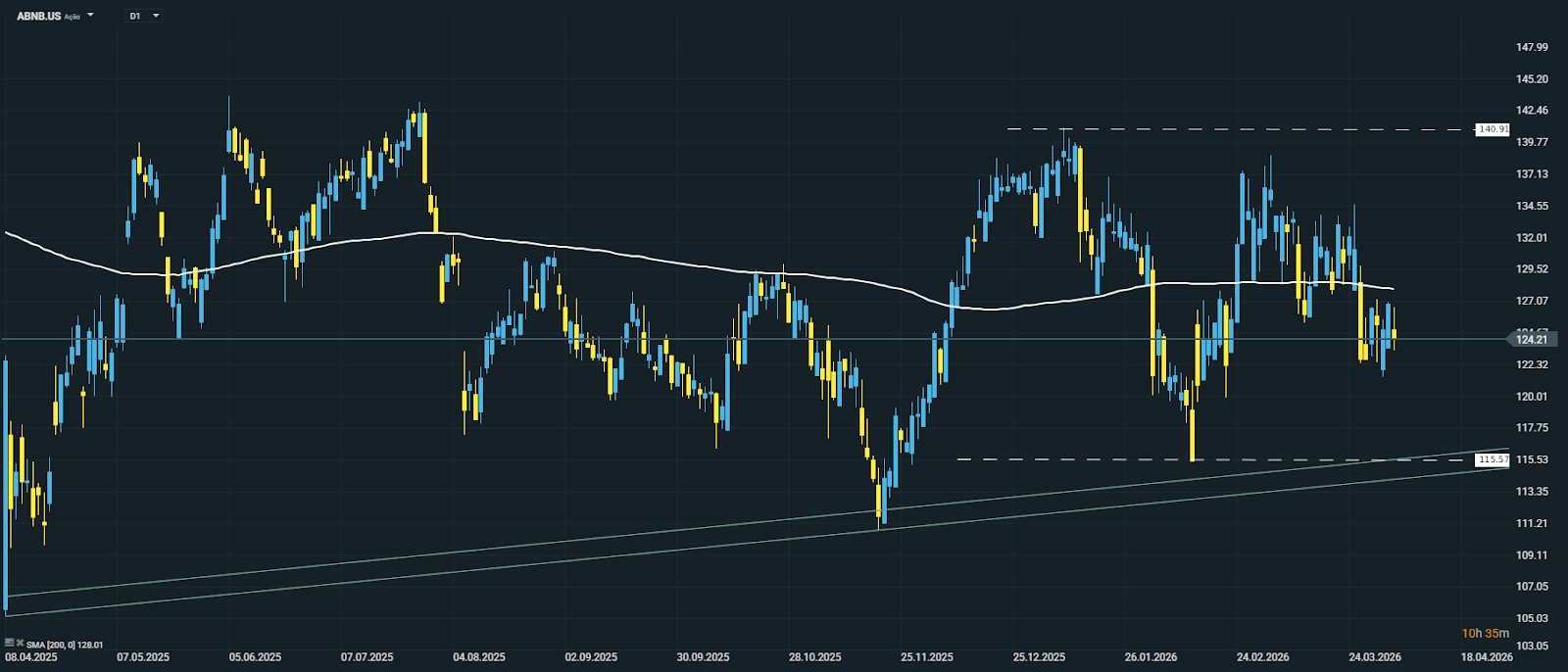Open the ABNB.US symbol dropdown arrow

91,16
